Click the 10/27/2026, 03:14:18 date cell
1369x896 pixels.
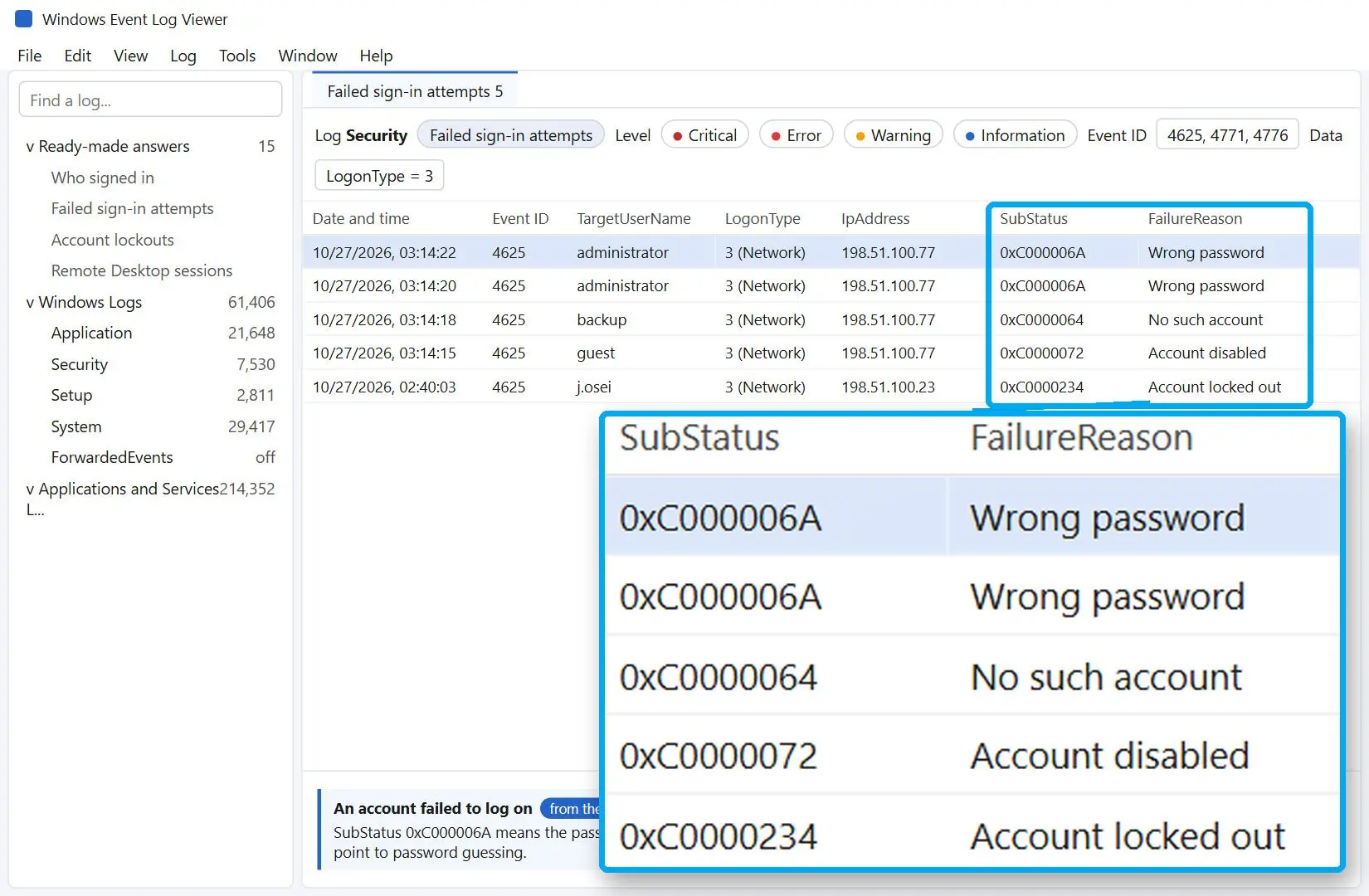click(384, 319)
